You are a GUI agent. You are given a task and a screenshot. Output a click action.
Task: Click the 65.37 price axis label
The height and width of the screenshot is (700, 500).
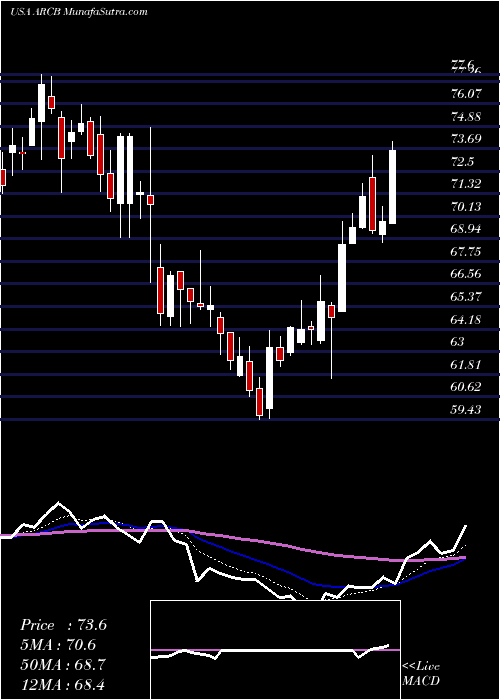pos(466,297)
